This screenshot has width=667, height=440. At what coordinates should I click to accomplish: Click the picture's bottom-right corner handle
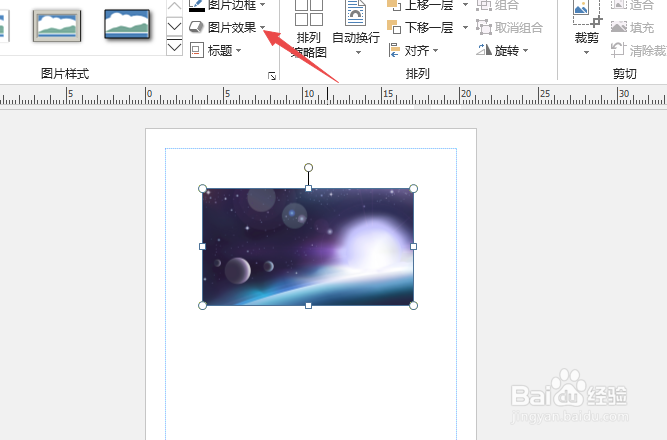(x=413, y=306)
